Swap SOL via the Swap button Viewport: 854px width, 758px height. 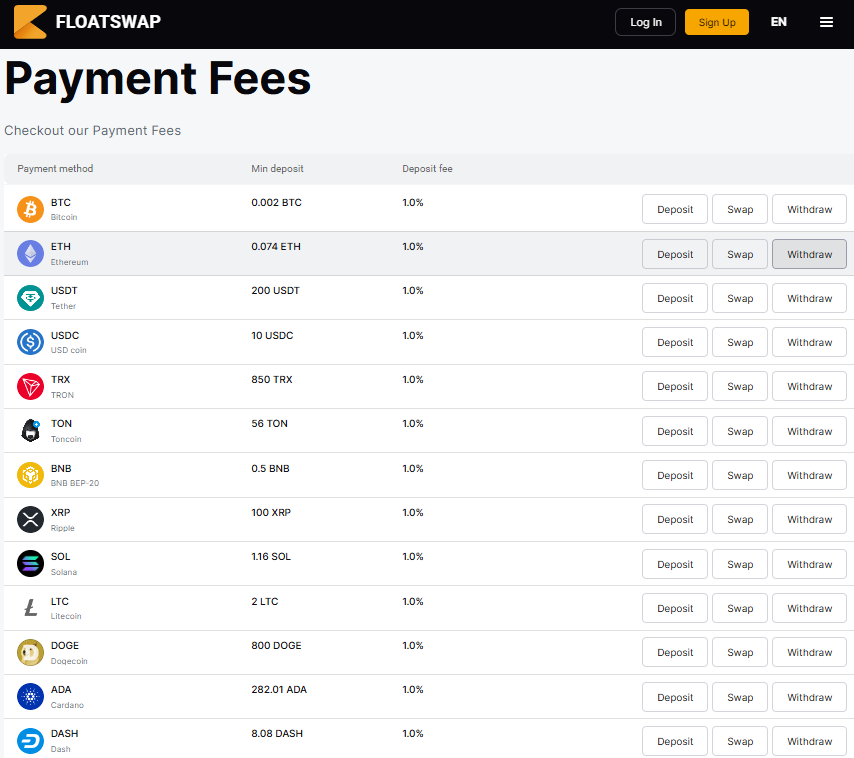tap(740, 565)
